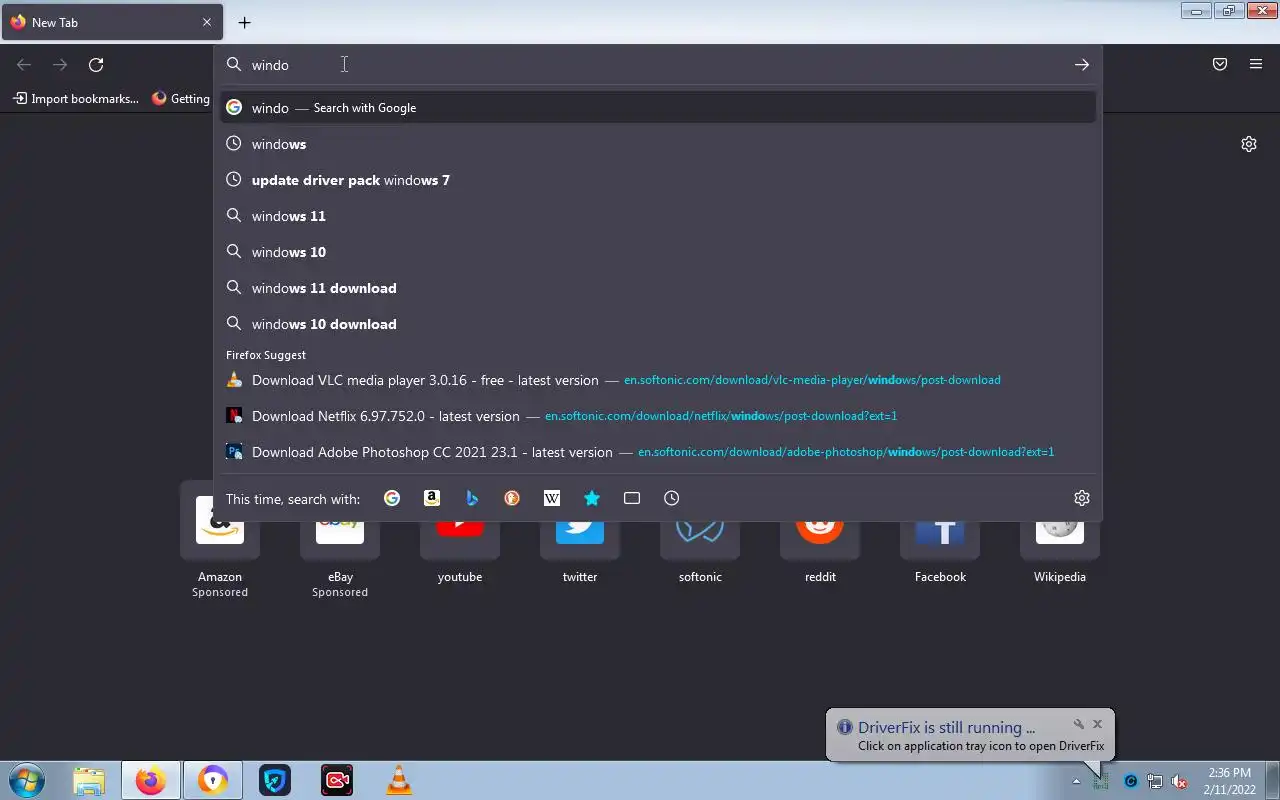Image resolution: width=1280 pixels, height=800 pixels.
Task: Click the DriverFix is still running balloon text
Action: tap(946, 728)
